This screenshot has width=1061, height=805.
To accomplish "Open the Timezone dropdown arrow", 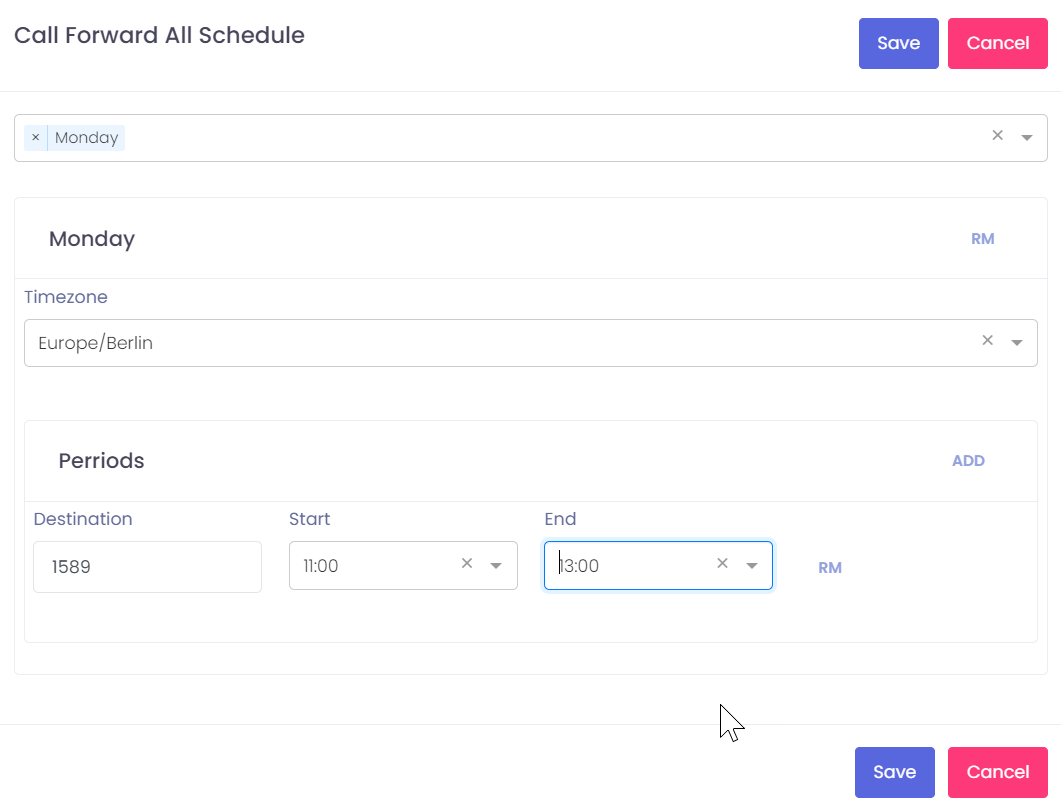I will [1017, 343].
